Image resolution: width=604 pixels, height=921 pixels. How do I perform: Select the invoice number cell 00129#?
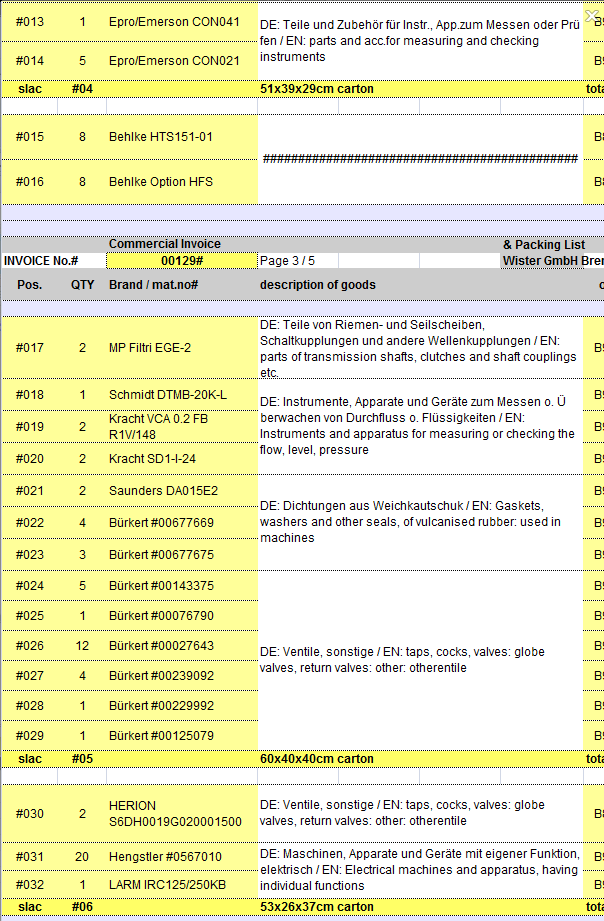pos(182,261)
